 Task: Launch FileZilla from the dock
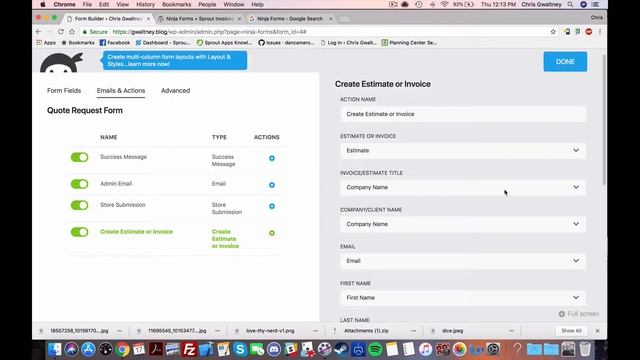[x=189, y=349]
